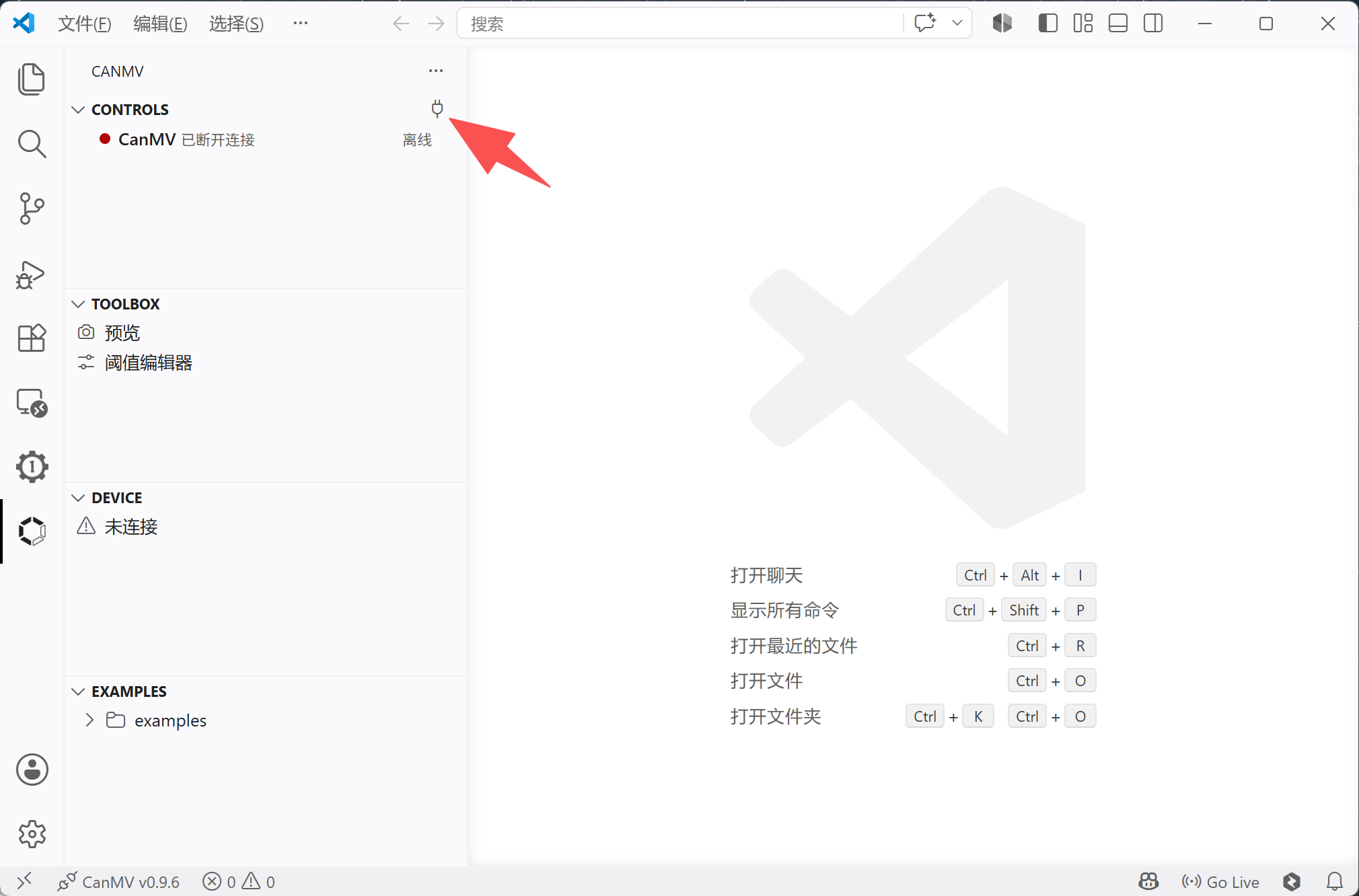The height and width of the screenshot is (896, 1359).
Task: Open the chat icon in title bar
Action: point(926,24)
